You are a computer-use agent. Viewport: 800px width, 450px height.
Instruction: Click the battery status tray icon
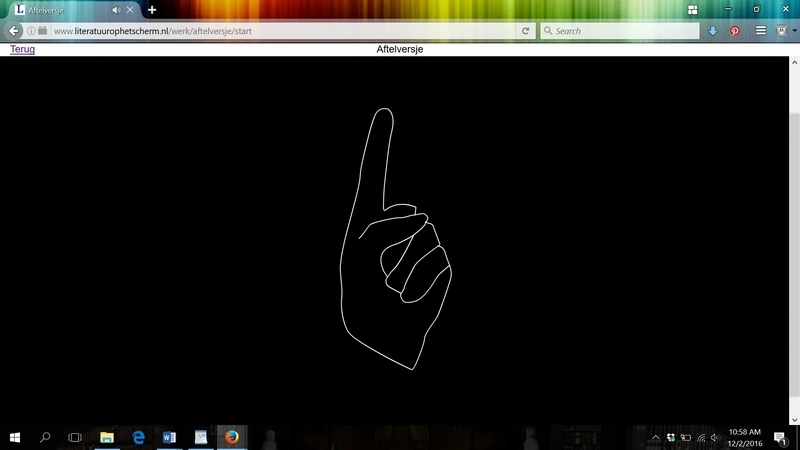tap(686, 438)
